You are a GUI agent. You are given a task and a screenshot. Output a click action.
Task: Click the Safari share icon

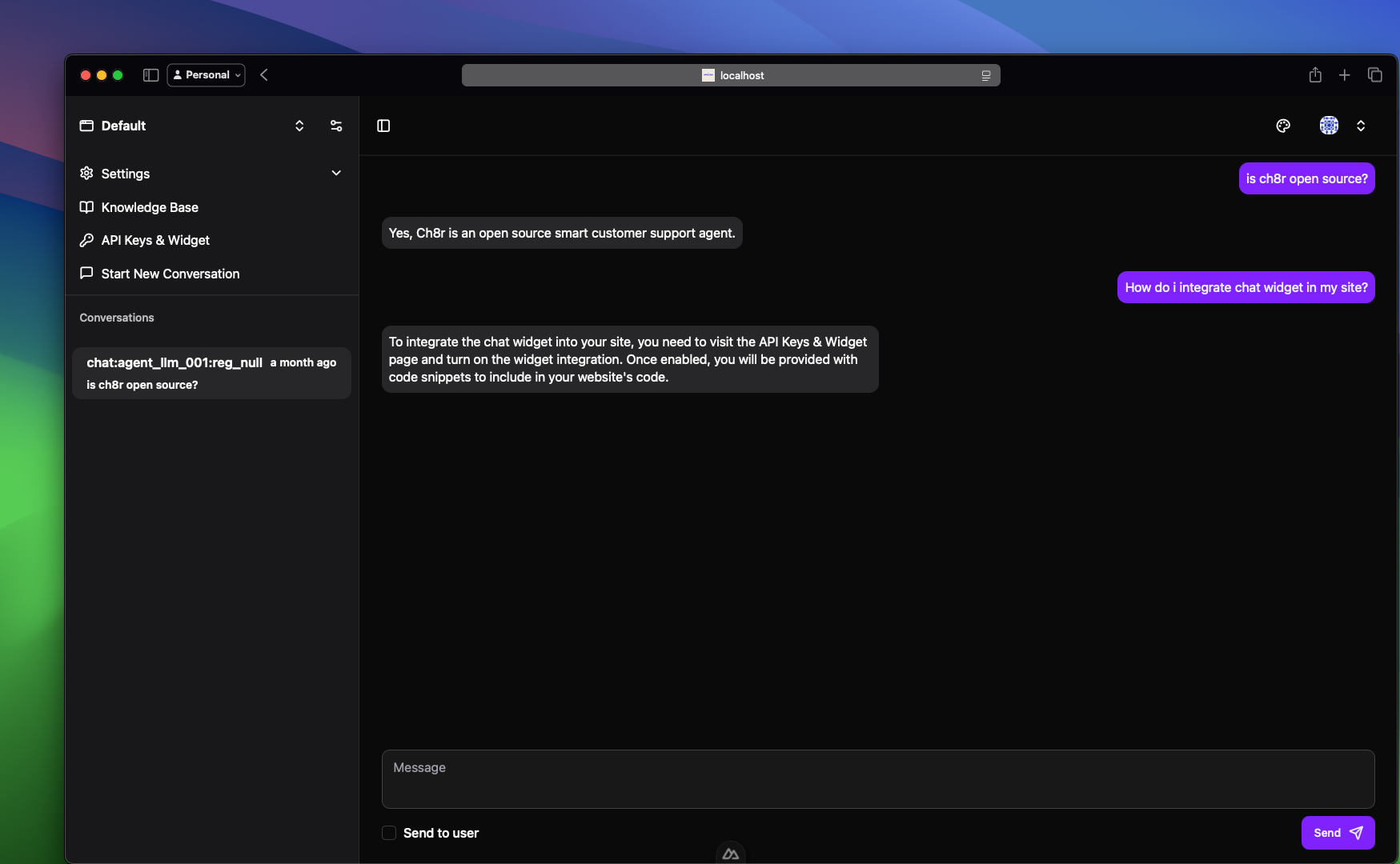1314,74
